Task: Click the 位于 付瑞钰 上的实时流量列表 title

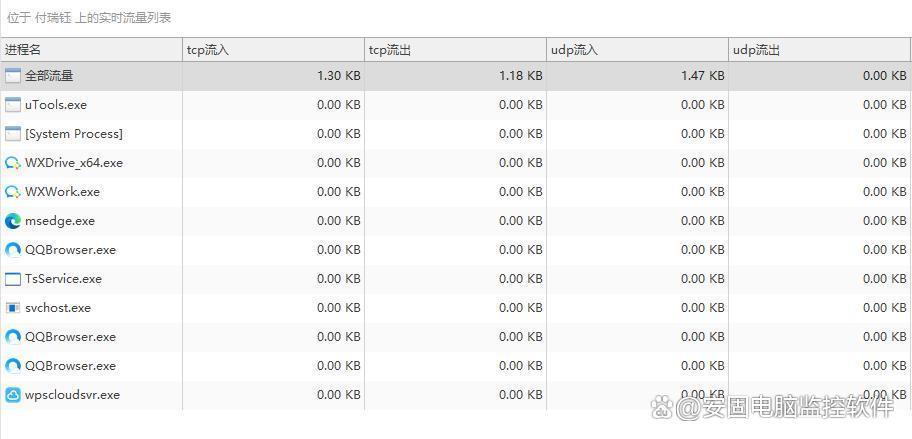Action: coord(89,18)
